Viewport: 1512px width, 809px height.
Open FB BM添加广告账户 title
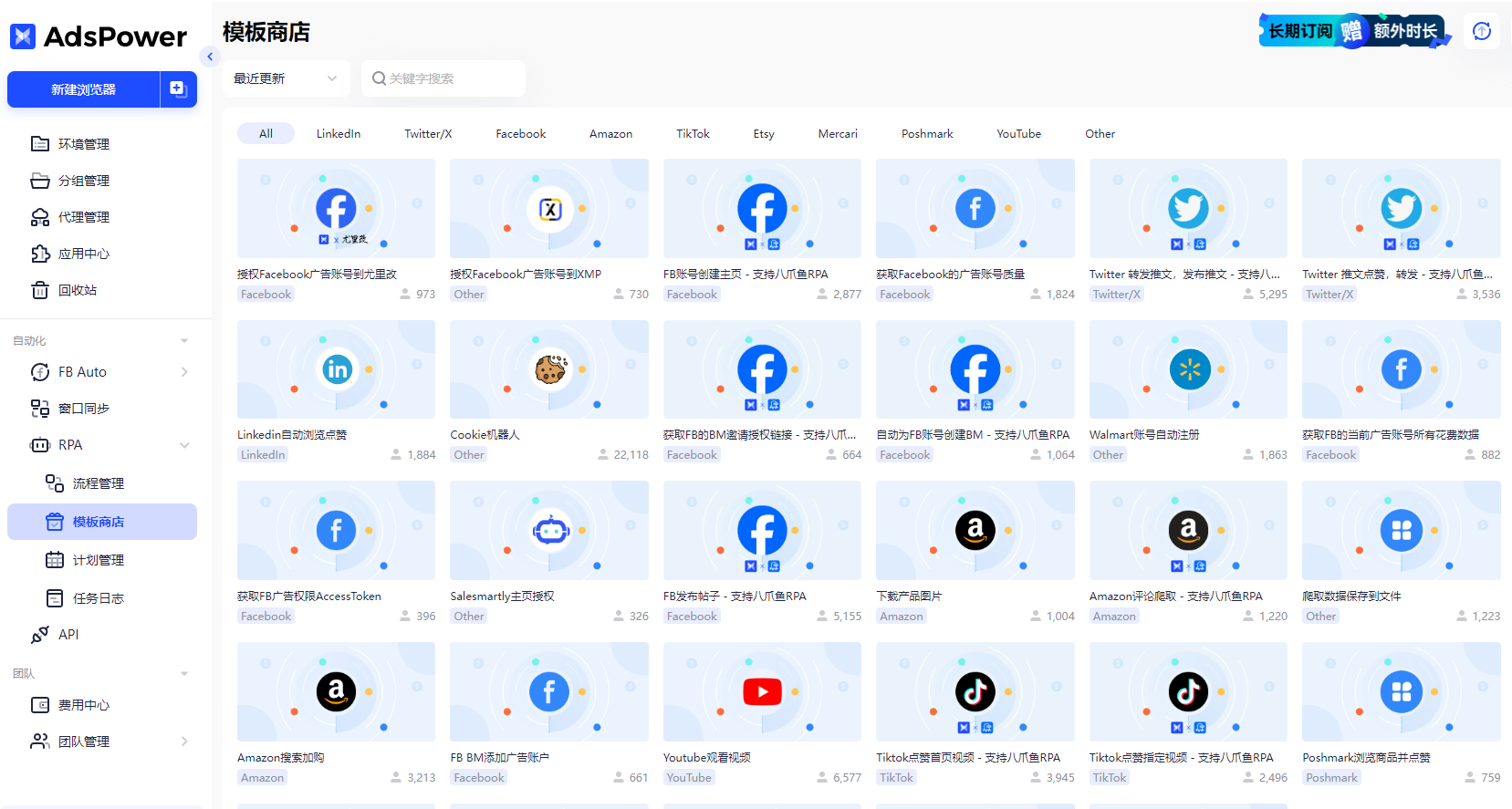(x=499, y=757)
